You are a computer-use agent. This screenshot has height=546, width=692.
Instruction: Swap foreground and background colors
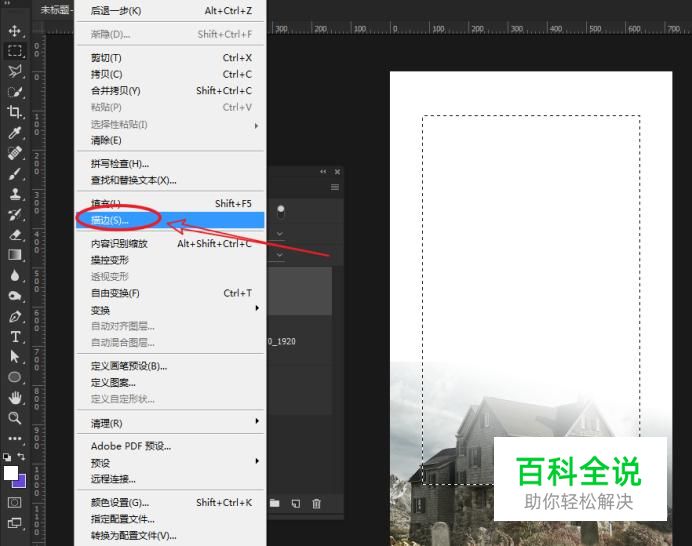point(21,456)
